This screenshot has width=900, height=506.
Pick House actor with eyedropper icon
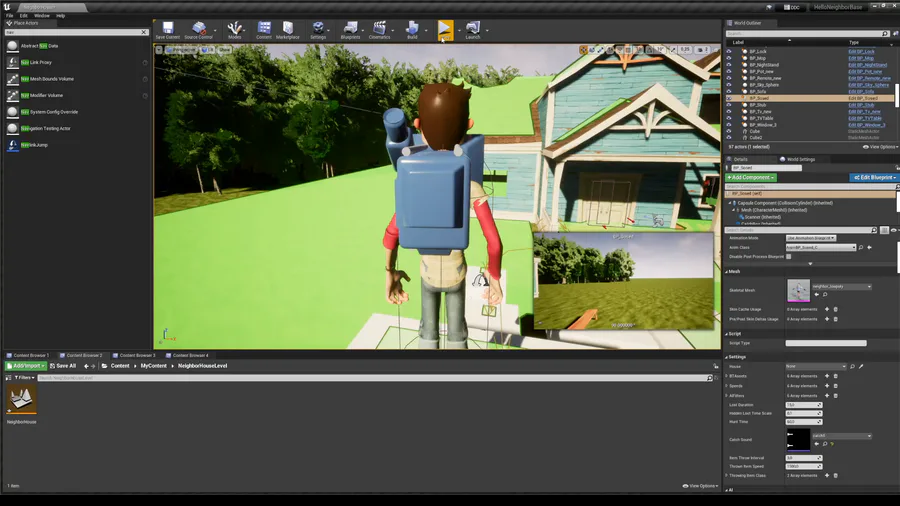(861, 367)
